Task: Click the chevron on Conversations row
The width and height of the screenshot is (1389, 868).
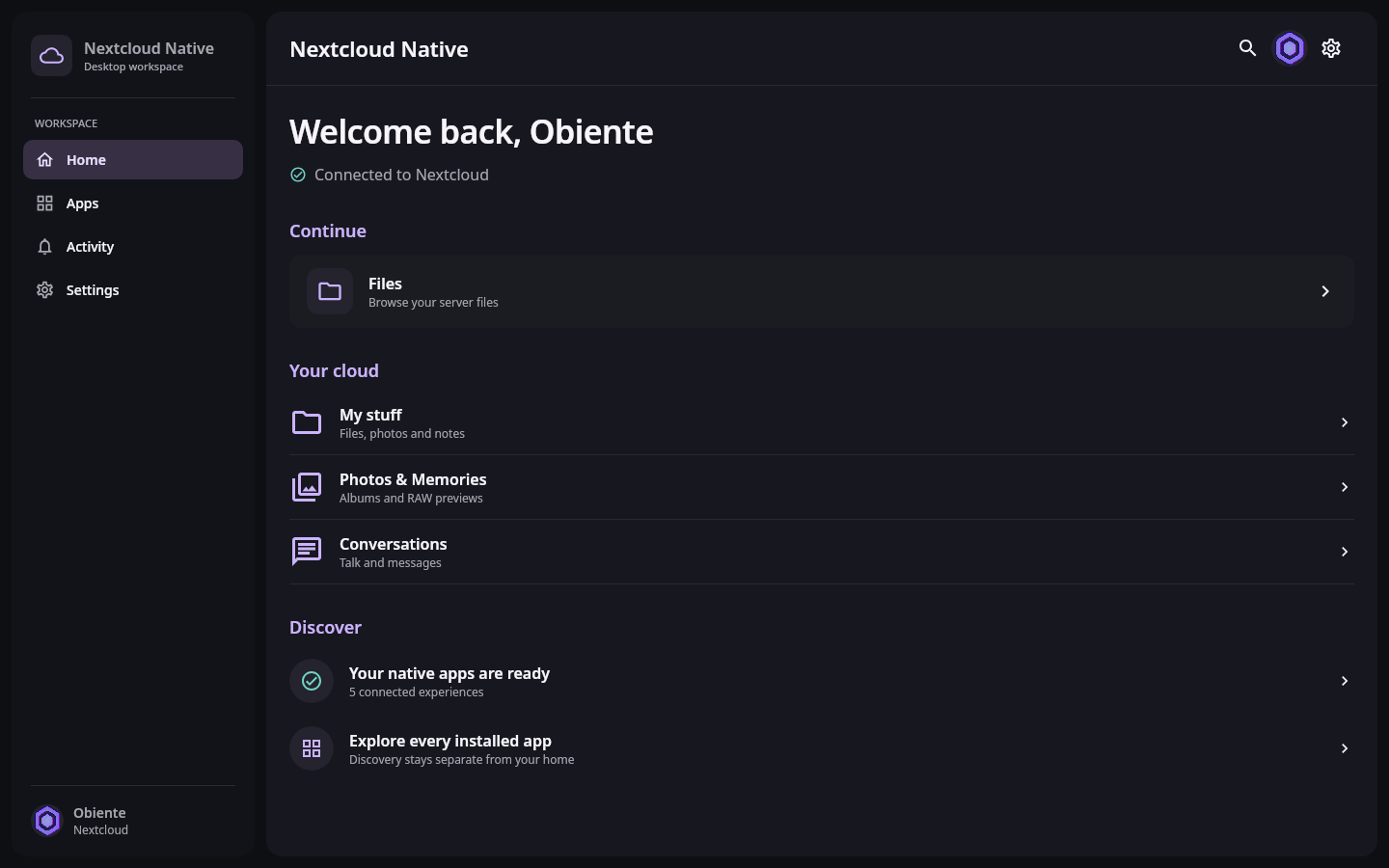Action: click(1345, 552)
